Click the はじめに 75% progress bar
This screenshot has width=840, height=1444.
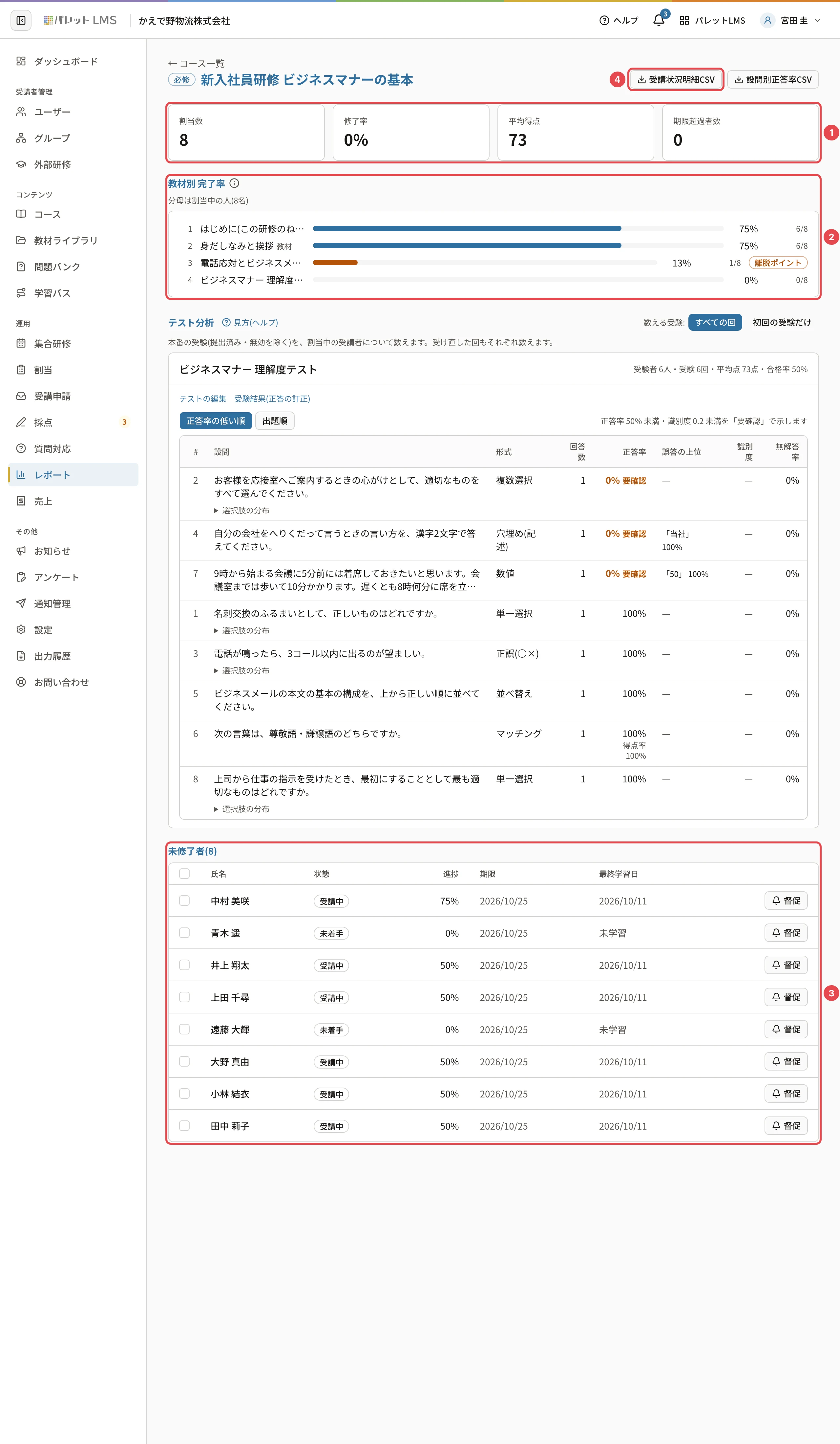tap(467, 229)
